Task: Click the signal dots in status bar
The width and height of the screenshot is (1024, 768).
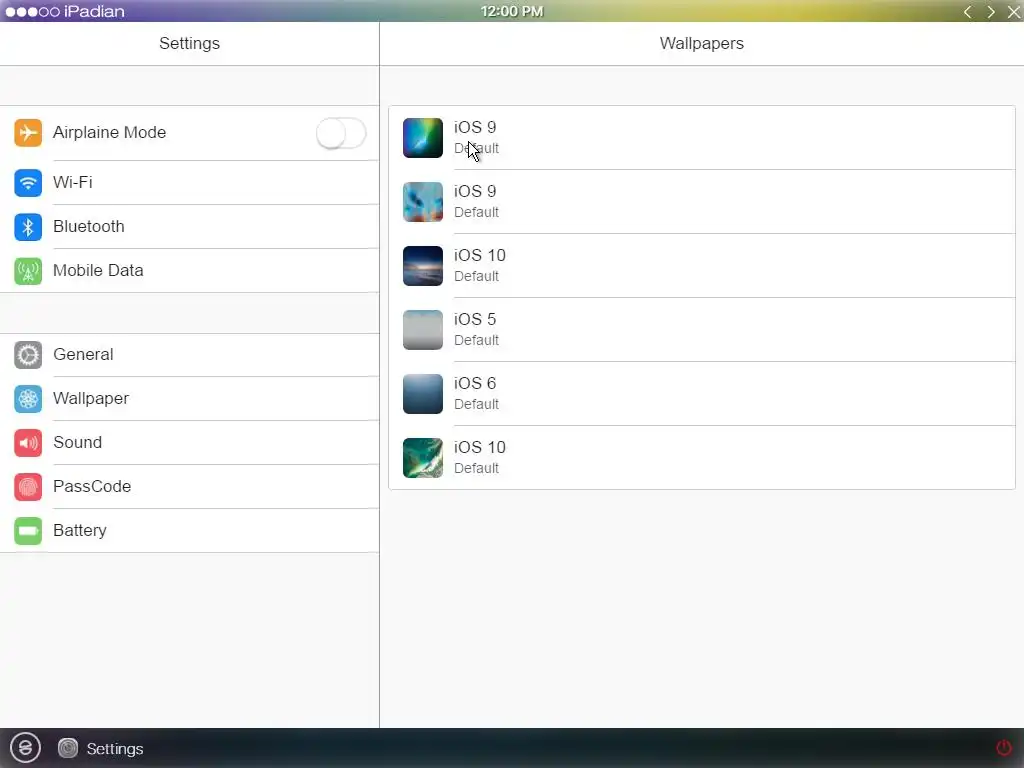Action: click(32, 12)
